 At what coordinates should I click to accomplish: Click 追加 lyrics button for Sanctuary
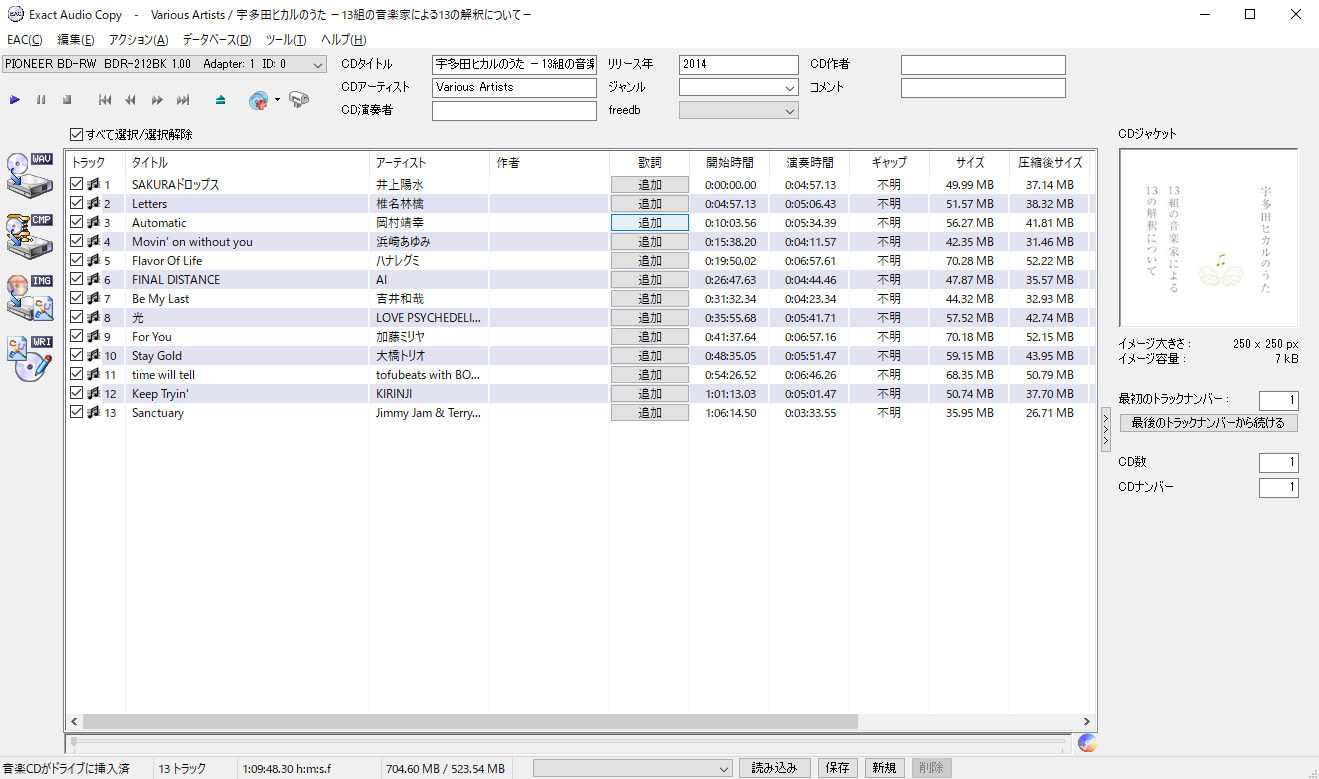coord(650,412)
